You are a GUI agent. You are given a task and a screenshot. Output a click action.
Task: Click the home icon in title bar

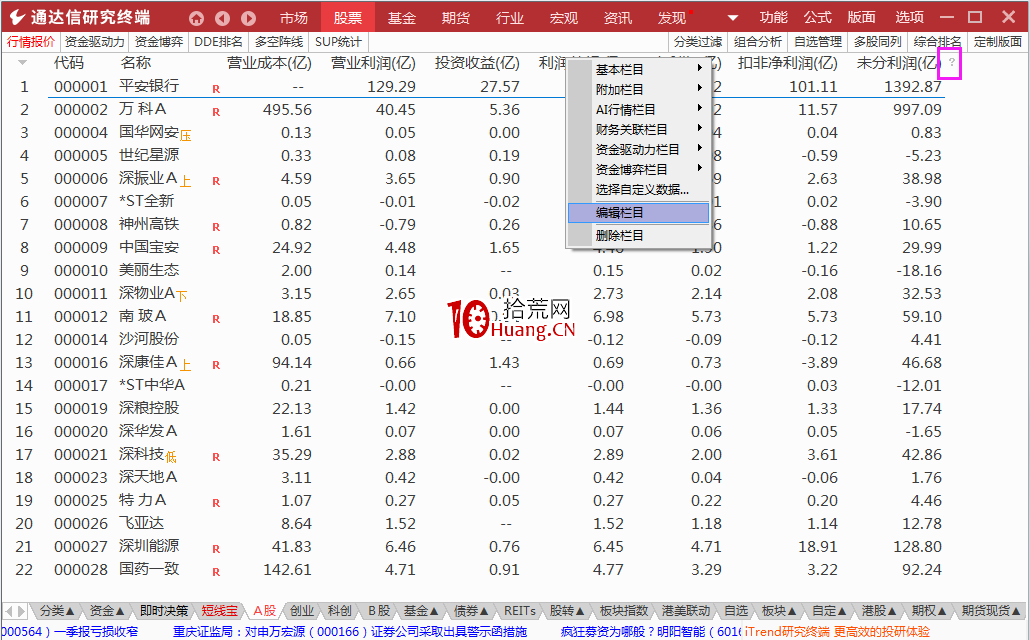click(196, 18)
